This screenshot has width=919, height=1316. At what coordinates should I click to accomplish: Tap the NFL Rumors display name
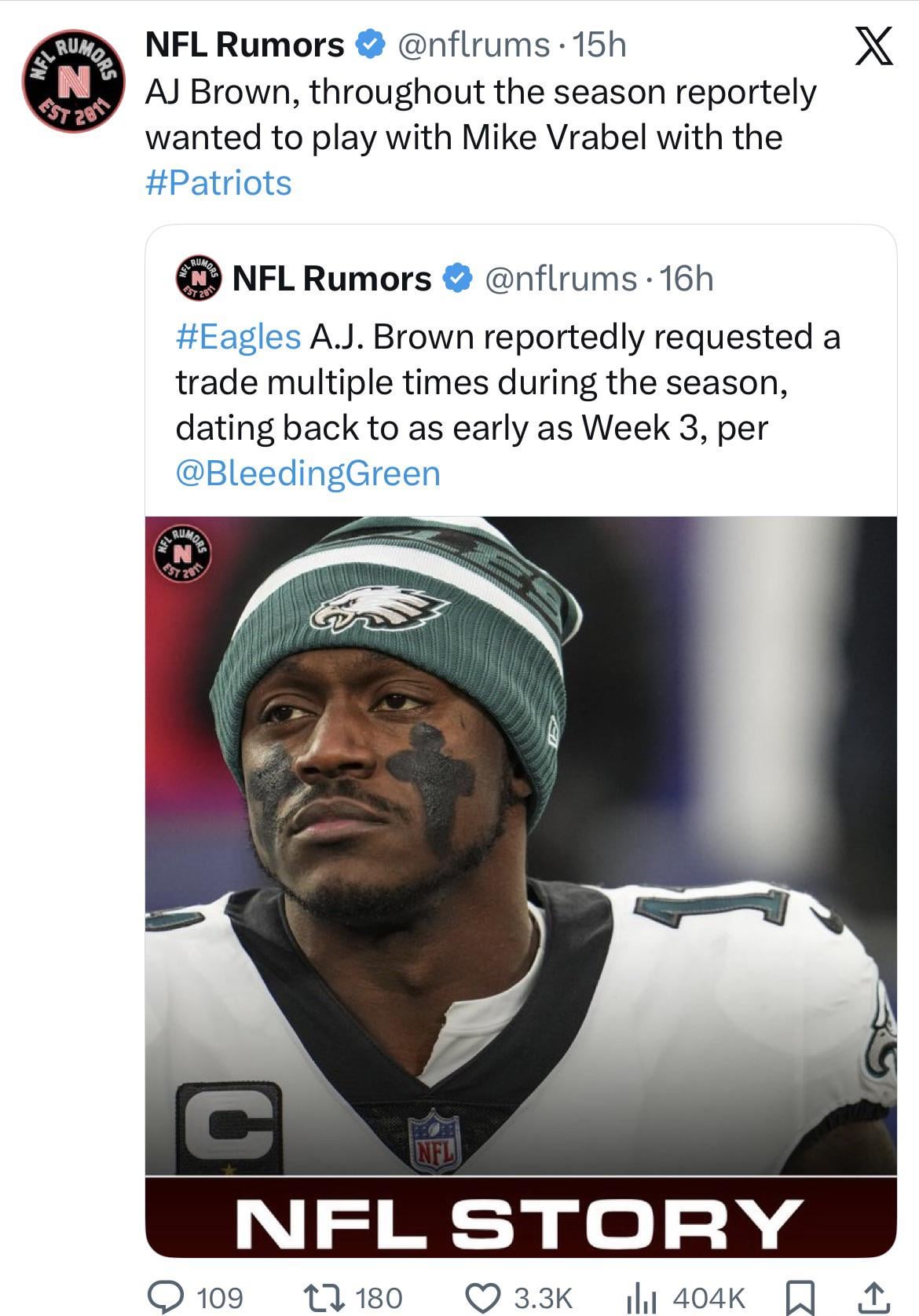click(245, 45)
